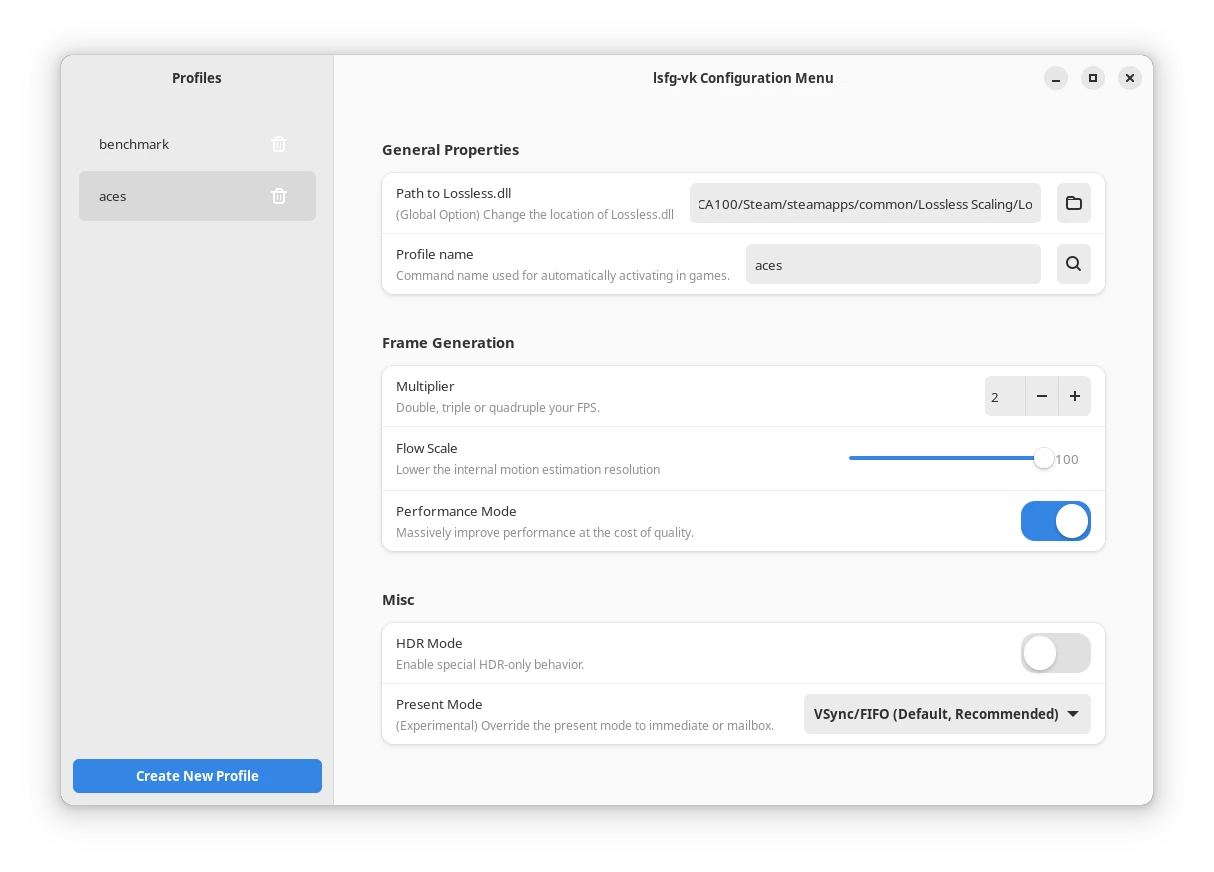Disable the Performance Mode switch
The width and height of the screenshot is (1214, 872).
pos(1055,521)
